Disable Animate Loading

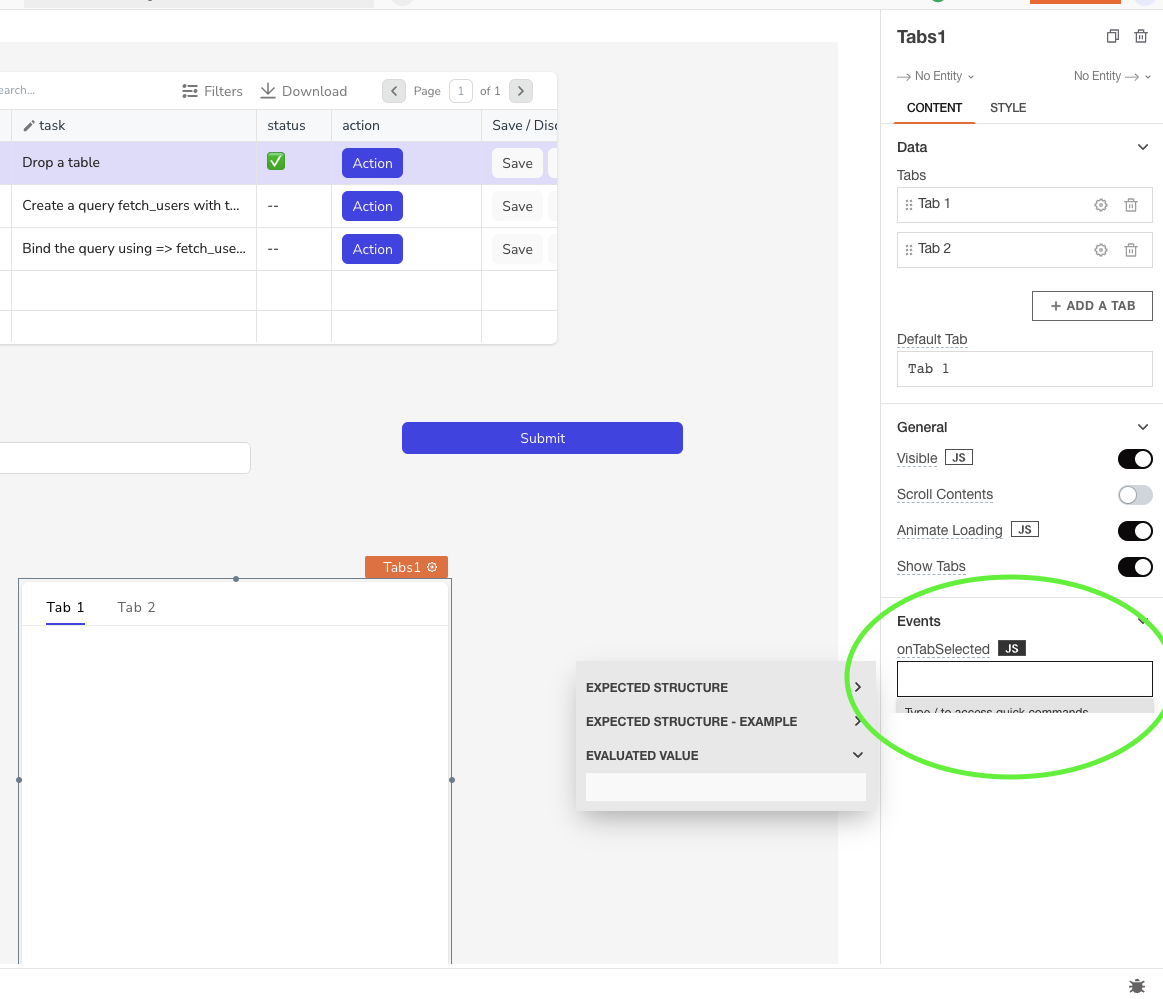click(x=1135, y=531)
